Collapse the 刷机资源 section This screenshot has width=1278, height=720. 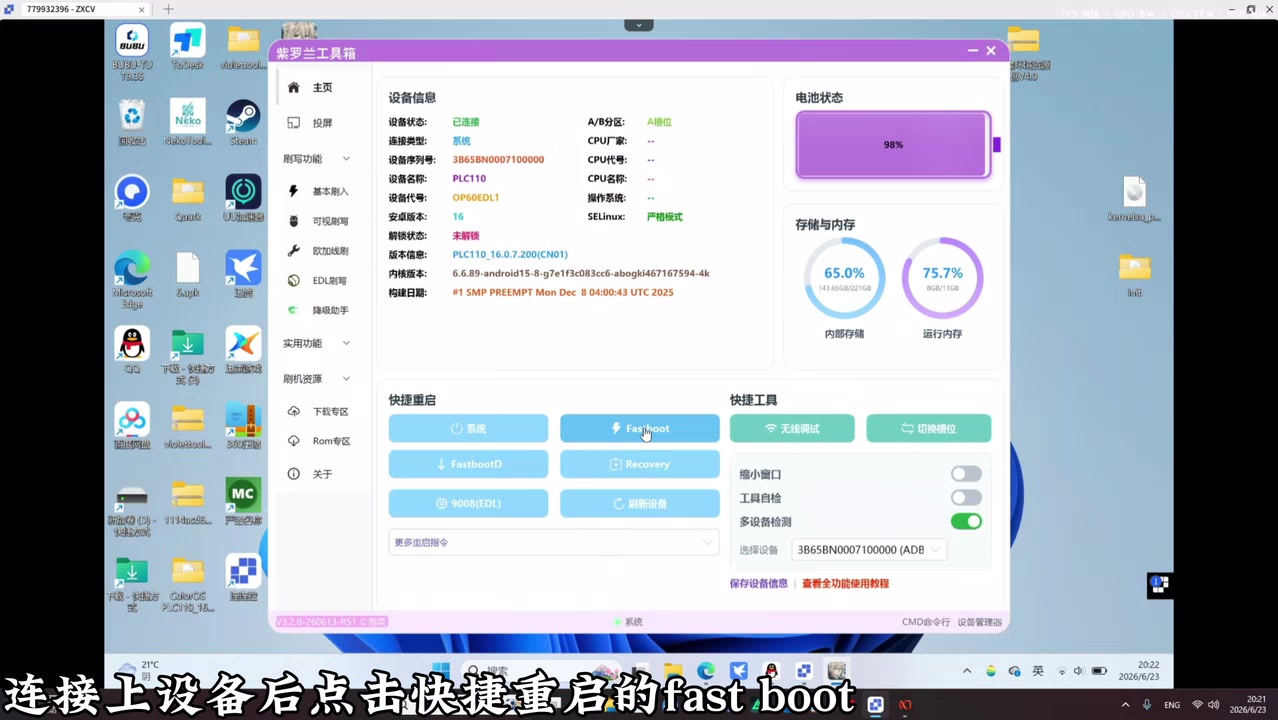tap(317, 379)
